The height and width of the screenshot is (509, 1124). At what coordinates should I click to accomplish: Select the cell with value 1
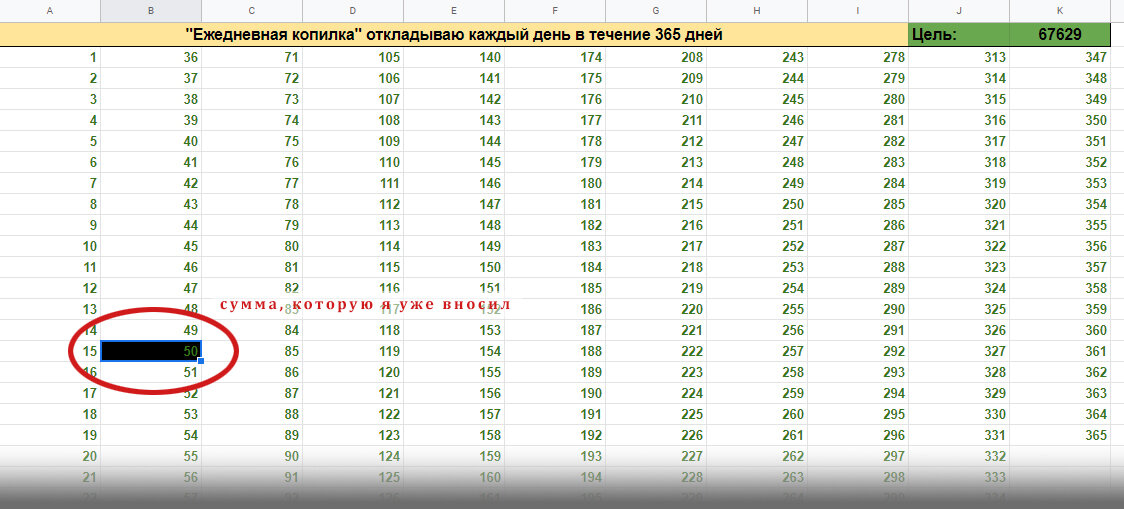[x=50, y=57]
